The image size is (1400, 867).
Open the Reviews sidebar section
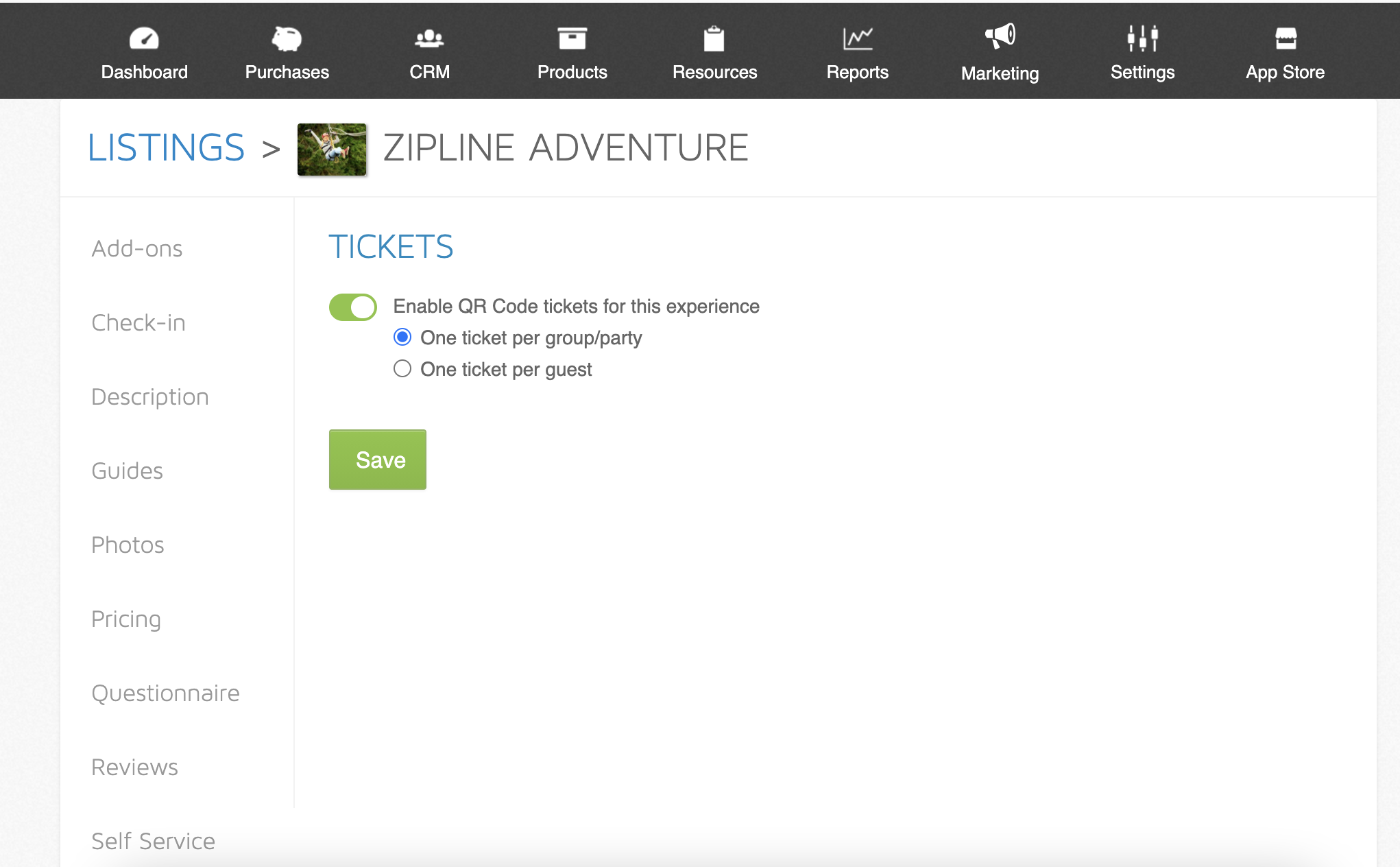135,767
